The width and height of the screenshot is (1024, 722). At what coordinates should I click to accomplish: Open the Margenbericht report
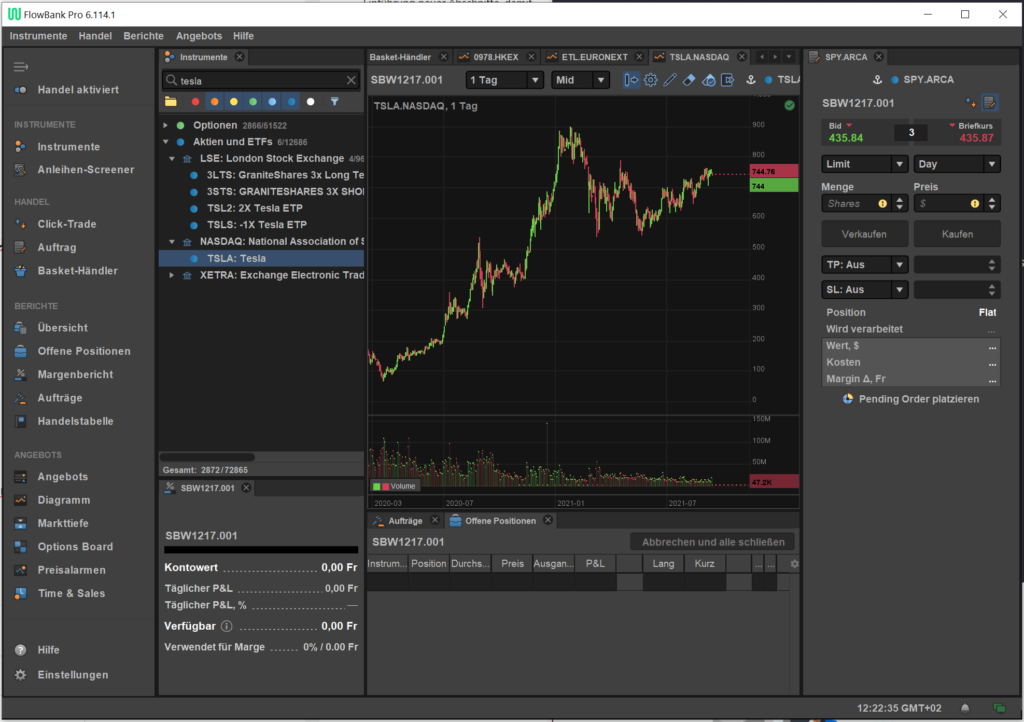[x=75, y=375]
